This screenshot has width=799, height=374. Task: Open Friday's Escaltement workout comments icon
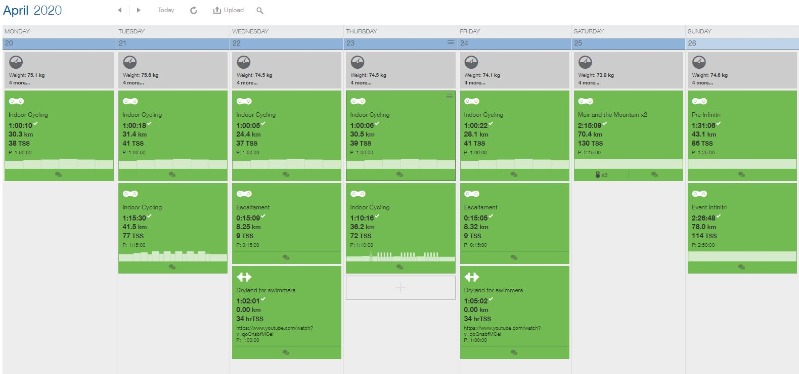tap(514, 258)
